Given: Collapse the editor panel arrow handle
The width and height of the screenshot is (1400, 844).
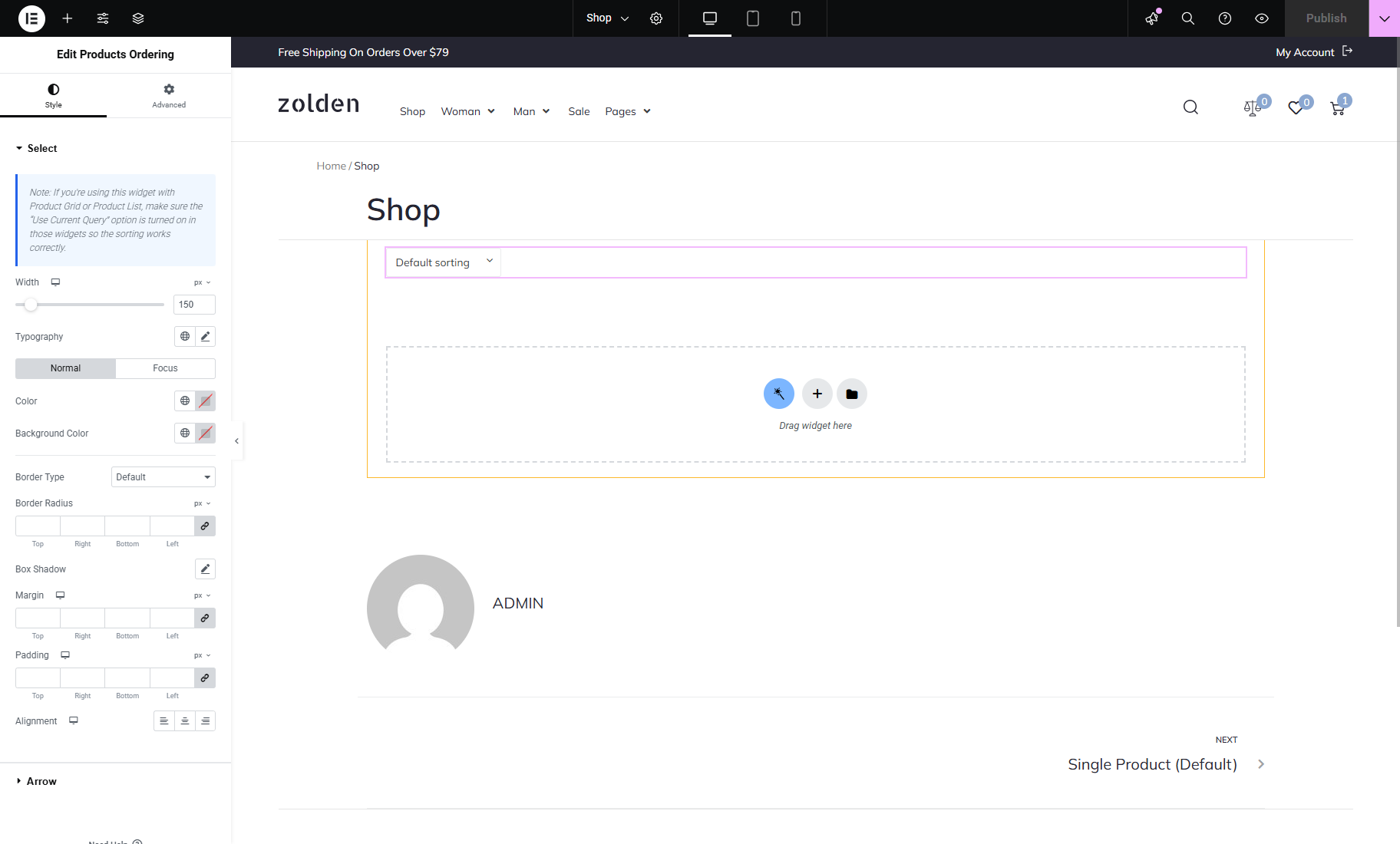Looking at the screenshot, I should click(x=236, y=440).
